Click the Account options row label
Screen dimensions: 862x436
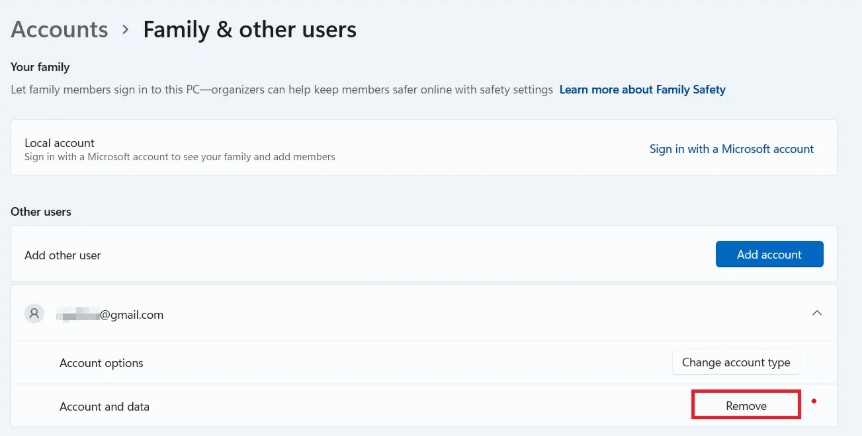pos(101,363)
